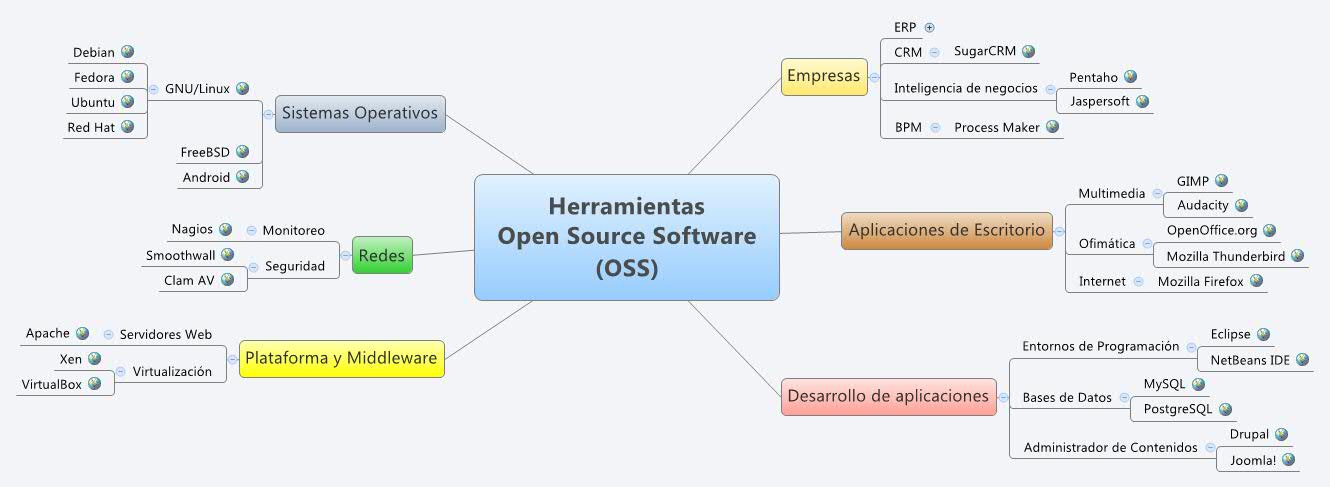Image resolution: width=1330 pixels, height=487 pixels.
Task: Open the globe hyperlink icon next to Audacity
Action: 1241,205
